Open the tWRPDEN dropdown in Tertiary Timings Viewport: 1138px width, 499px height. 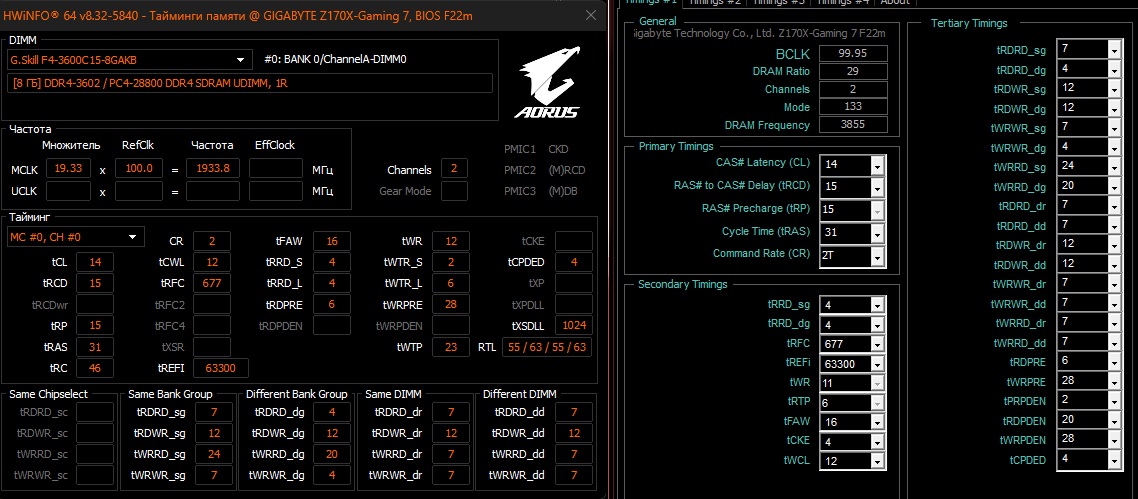pyautogui.click(x=1114, y=440)
